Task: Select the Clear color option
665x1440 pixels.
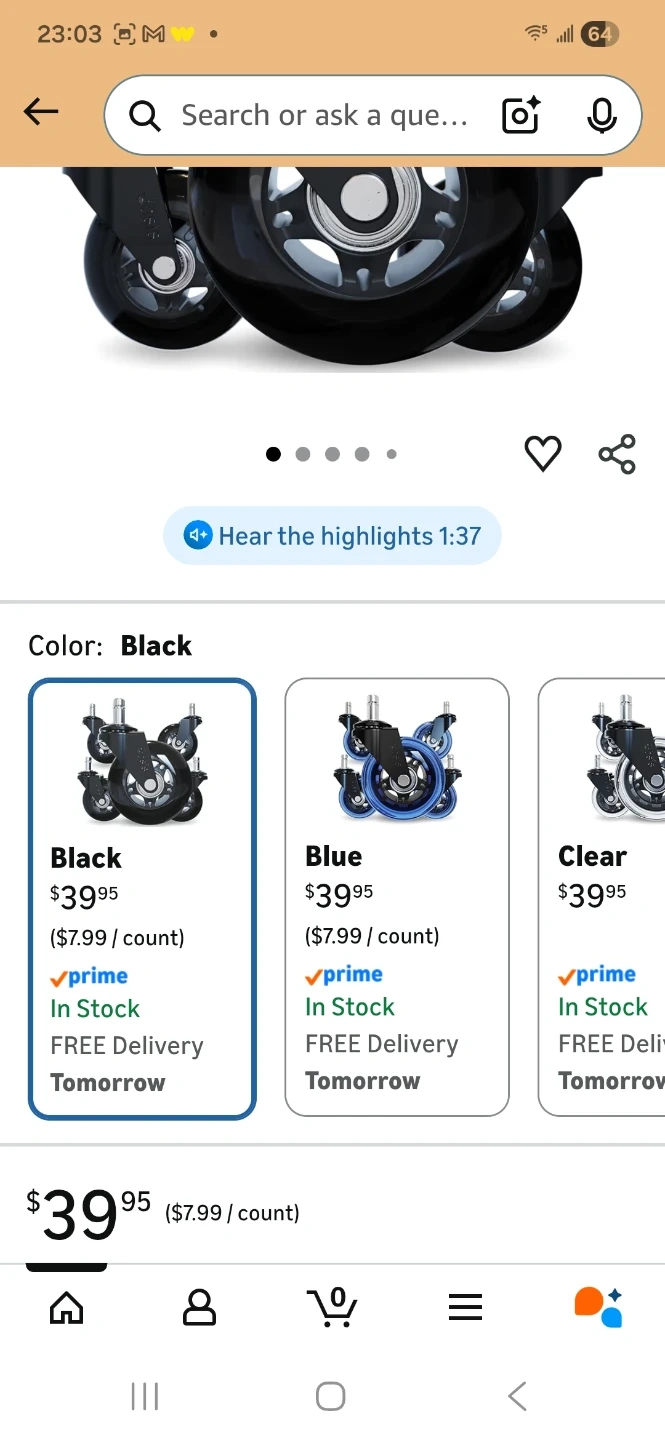Action: pos(603,896)
